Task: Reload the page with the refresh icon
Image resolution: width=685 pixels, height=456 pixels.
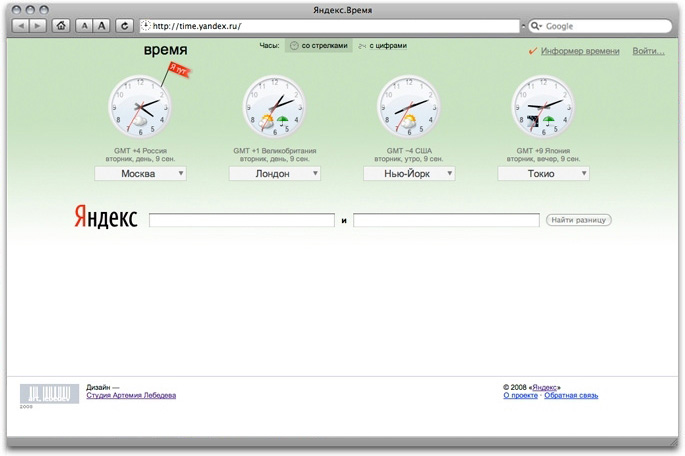Action: 124,26
